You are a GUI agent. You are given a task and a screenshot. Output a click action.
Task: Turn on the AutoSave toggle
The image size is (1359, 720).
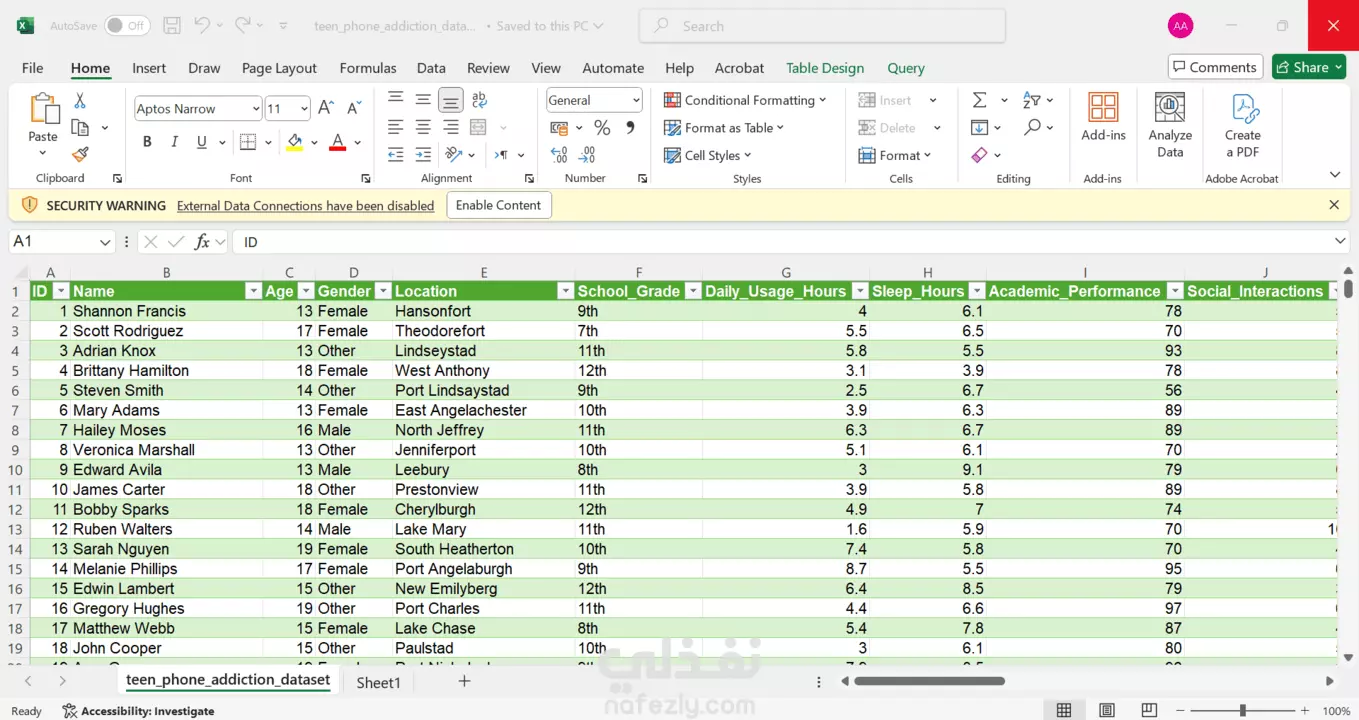[127, 26]
